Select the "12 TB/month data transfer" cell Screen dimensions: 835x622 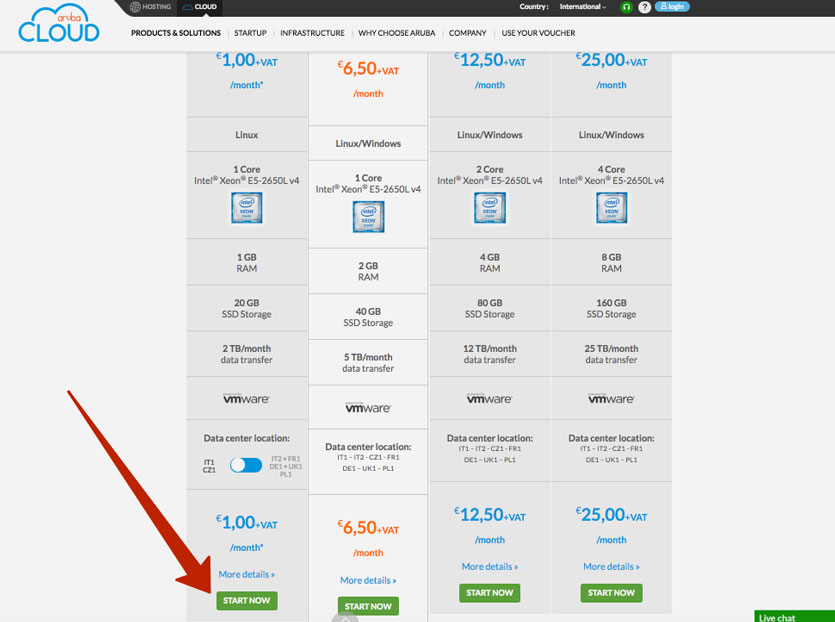coord(489,354)
